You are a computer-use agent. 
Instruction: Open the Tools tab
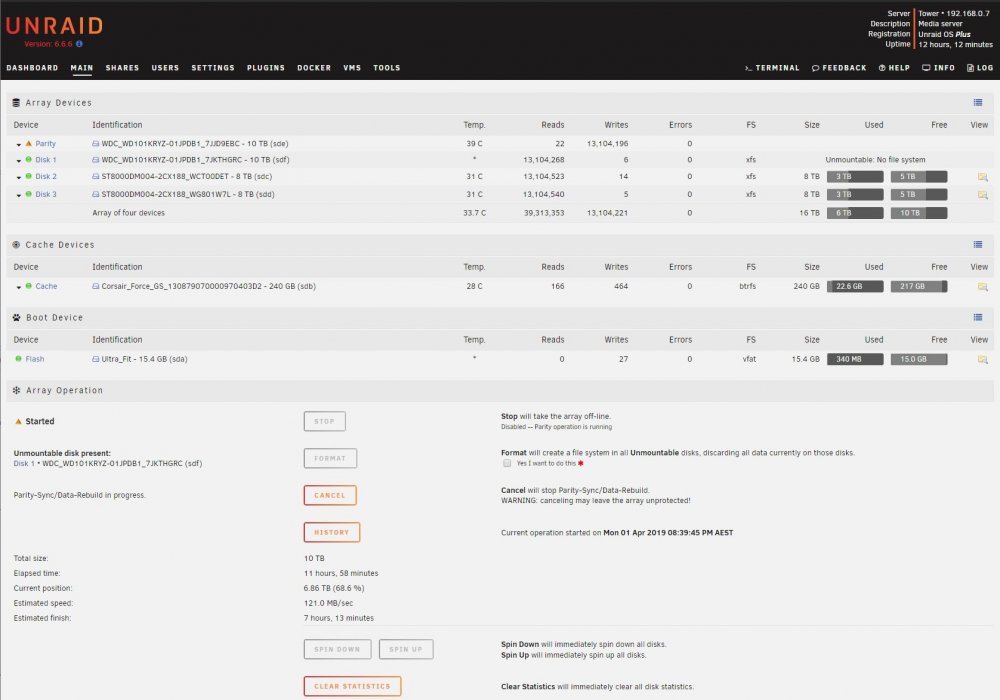coord(386,68)
